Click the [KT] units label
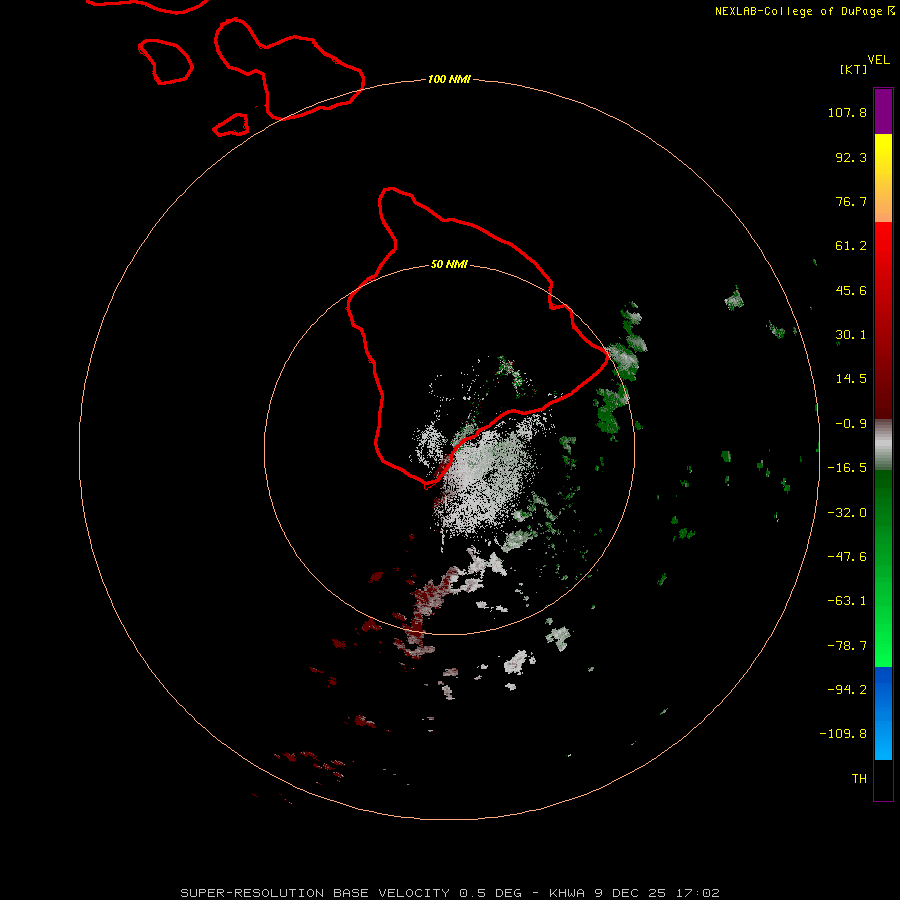 pyautogui.click(x=854, y=69)
